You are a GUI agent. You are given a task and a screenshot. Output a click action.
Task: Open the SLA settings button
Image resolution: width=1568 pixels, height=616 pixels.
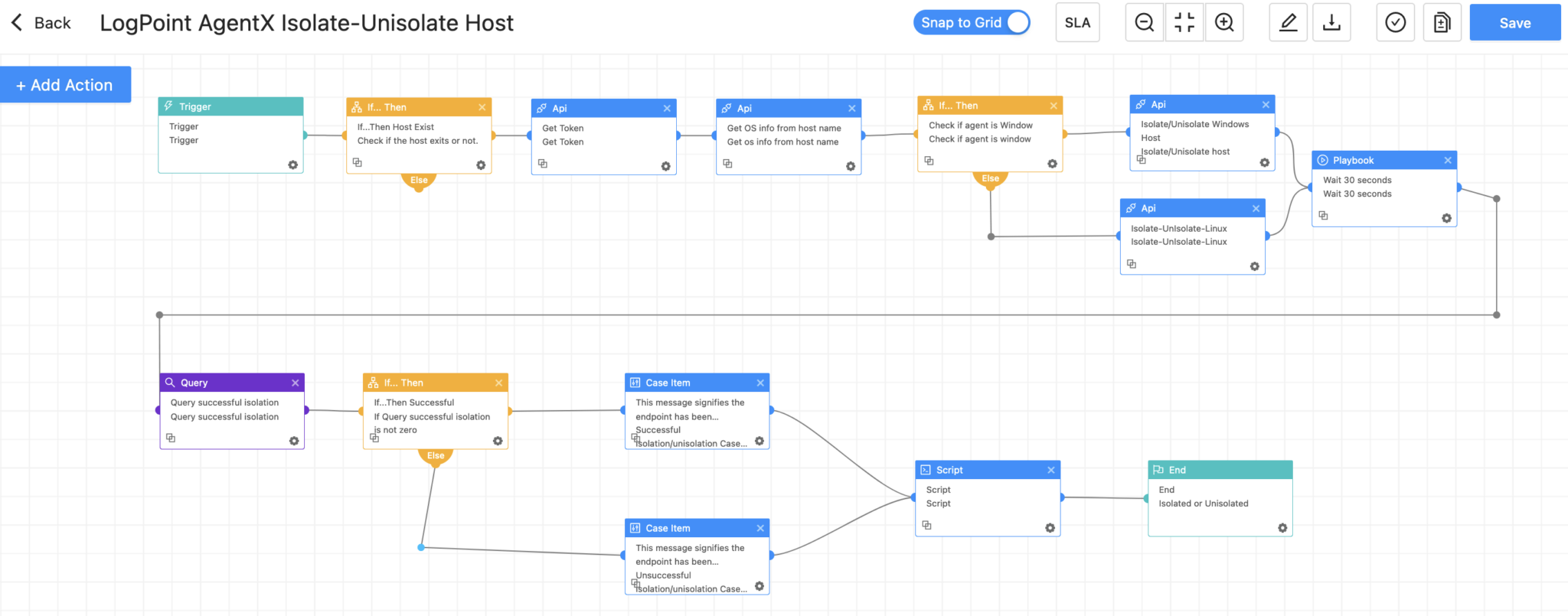pos(1077,23)
